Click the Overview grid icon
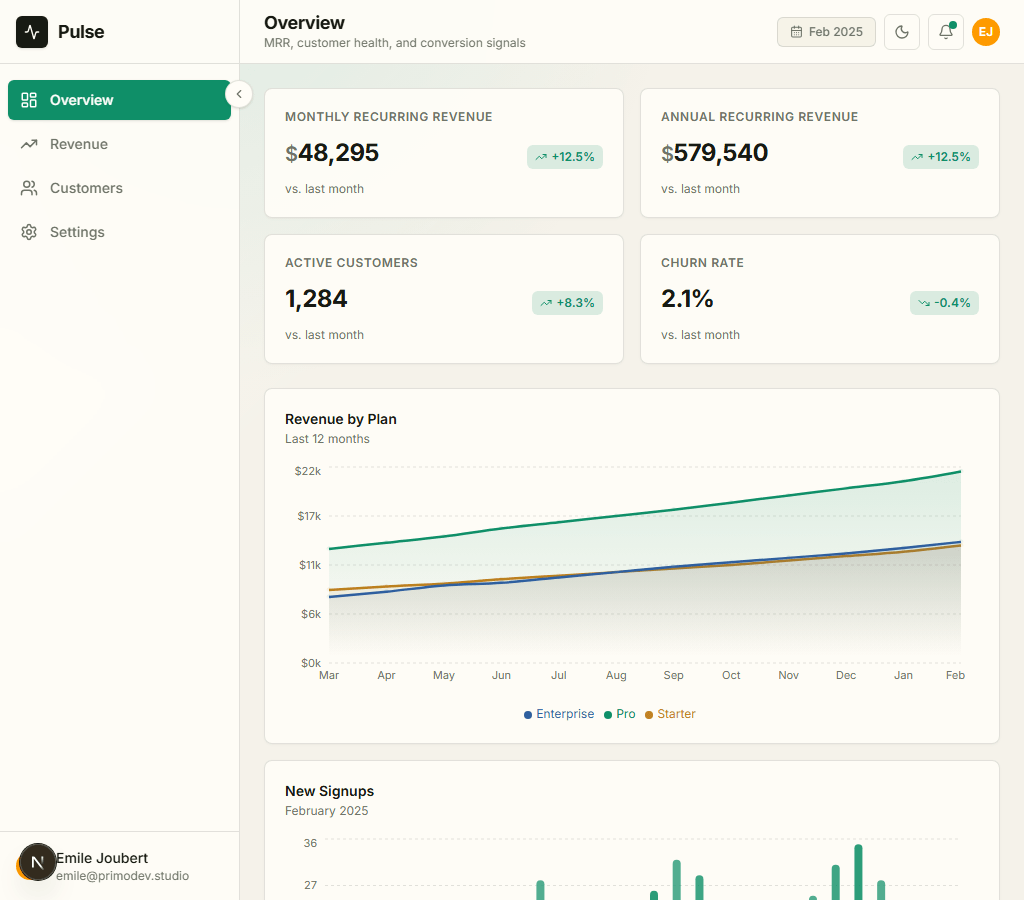The image size is (1024, 900). click(29, 100)
